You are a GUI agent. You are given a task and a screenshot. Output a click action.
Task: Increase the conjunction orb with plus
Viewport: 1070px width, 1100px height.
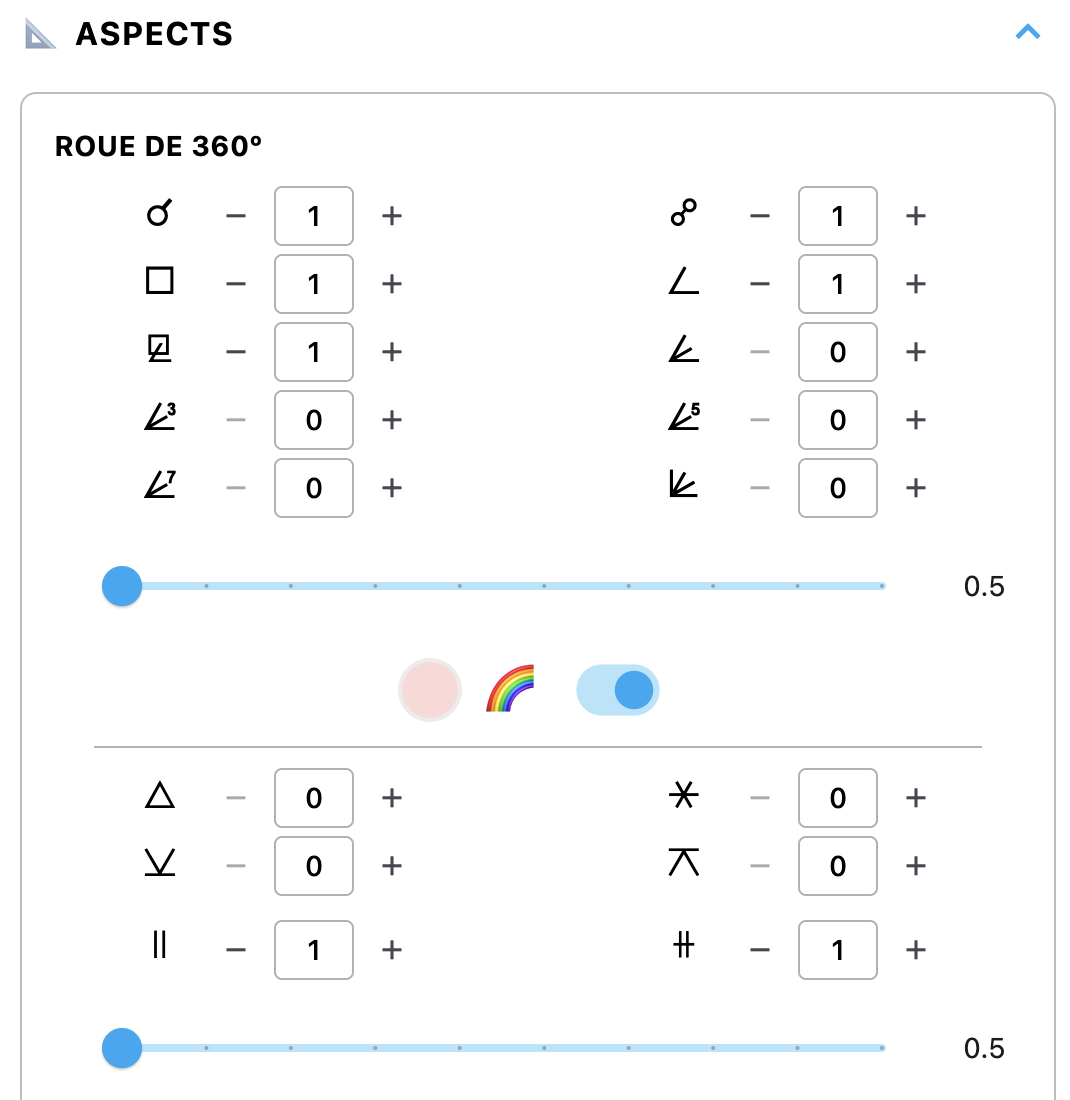pos(392,216)
